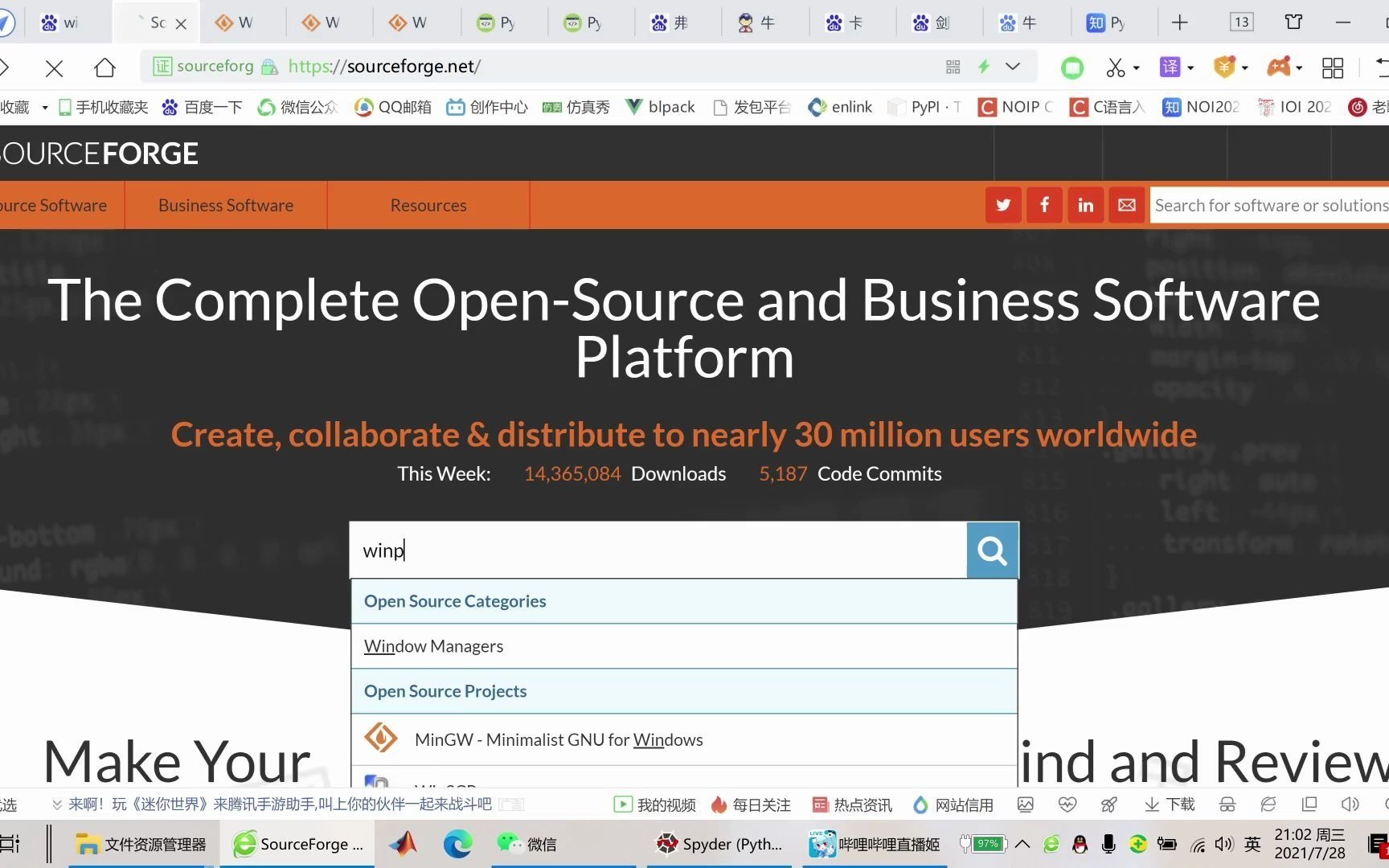Expand the translate extension dropdown arrow

(1190, 68)
